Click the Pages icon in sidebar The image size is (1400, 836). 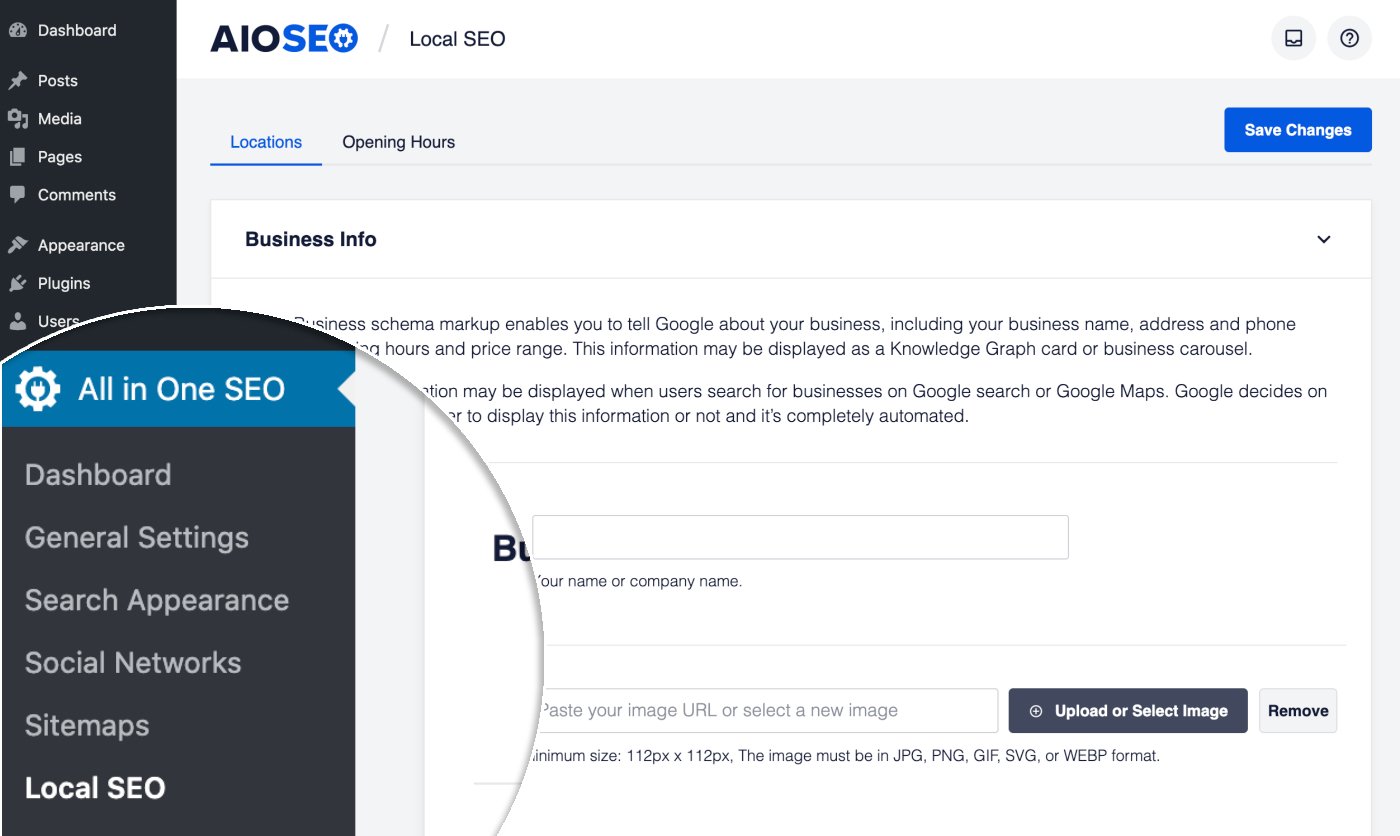tap(17, 157)
